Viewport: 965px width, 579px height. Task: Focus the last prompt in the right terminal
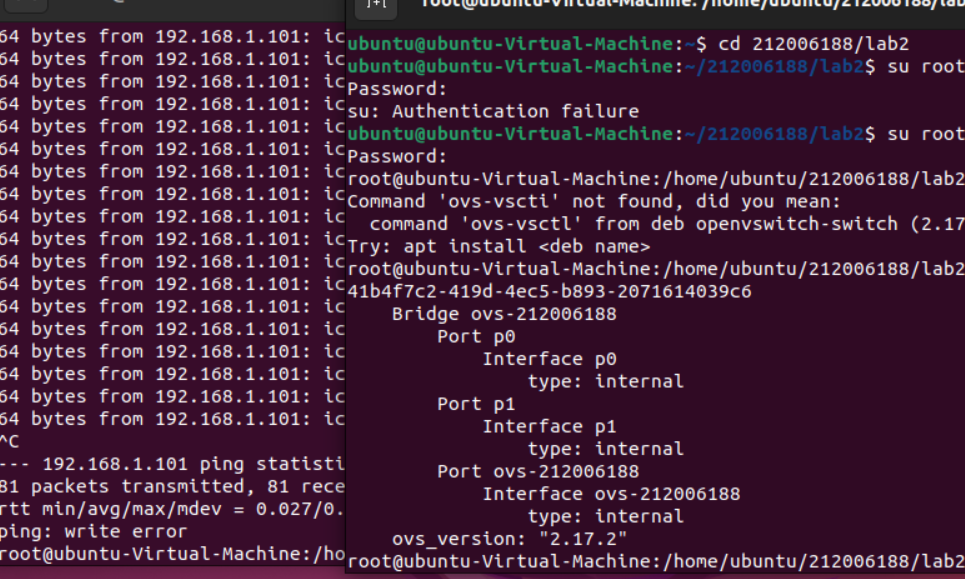coord(655,561)
